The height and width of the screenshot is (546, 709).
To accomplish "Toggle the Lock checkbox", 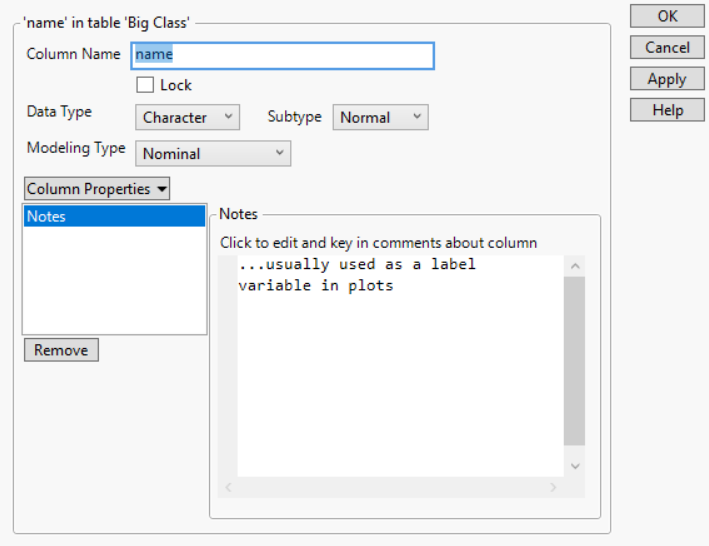I will point(146,85).
